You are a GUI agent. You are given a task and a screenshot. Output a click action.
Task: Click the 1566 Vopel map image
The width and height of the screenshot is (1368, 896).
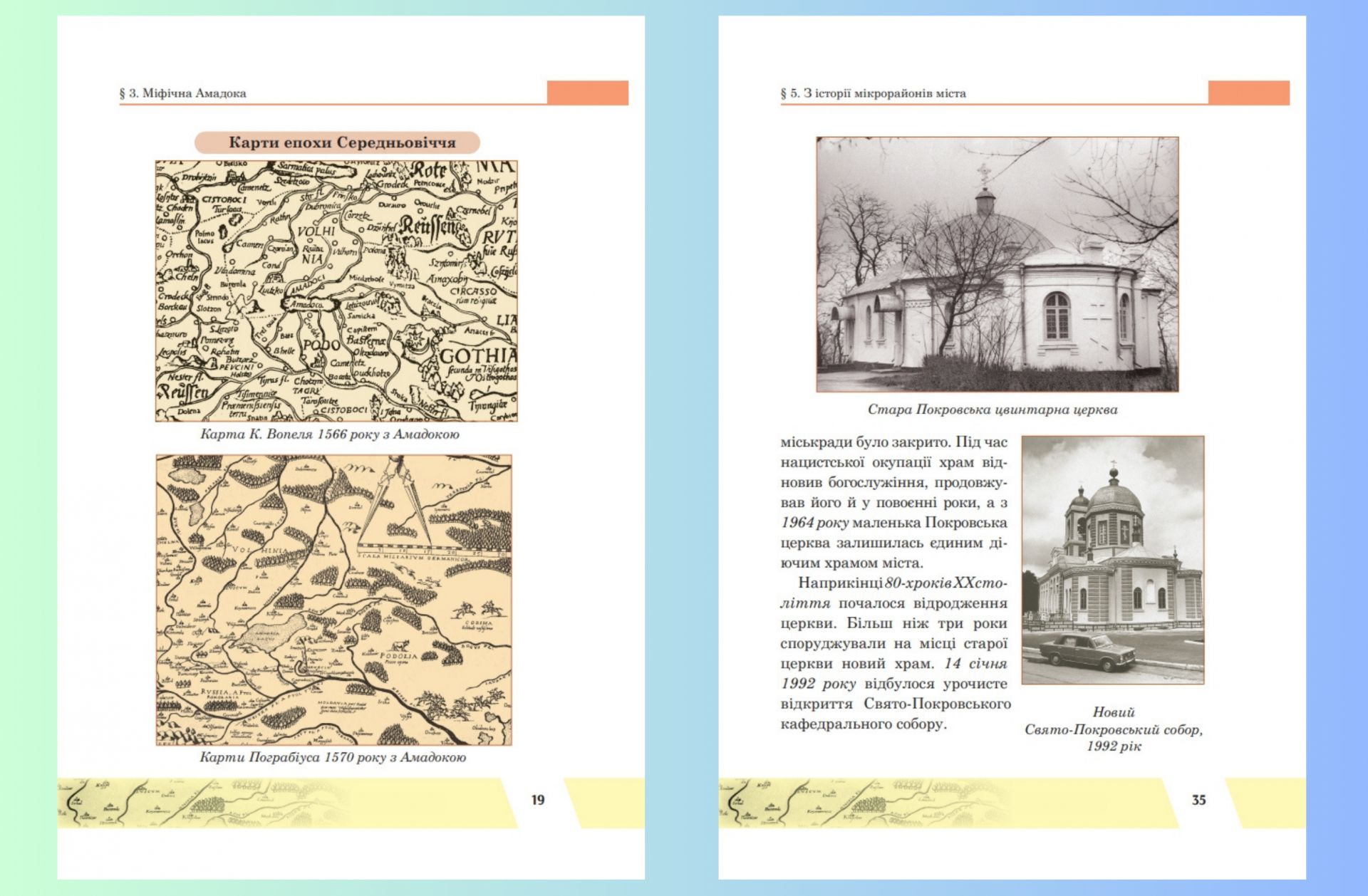336,291
